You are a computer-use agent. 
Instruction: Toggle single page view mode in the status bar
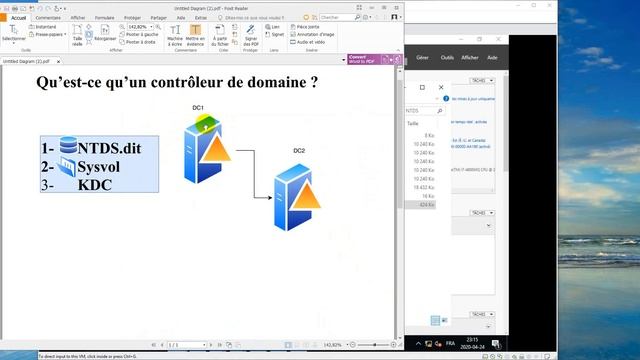288,345
